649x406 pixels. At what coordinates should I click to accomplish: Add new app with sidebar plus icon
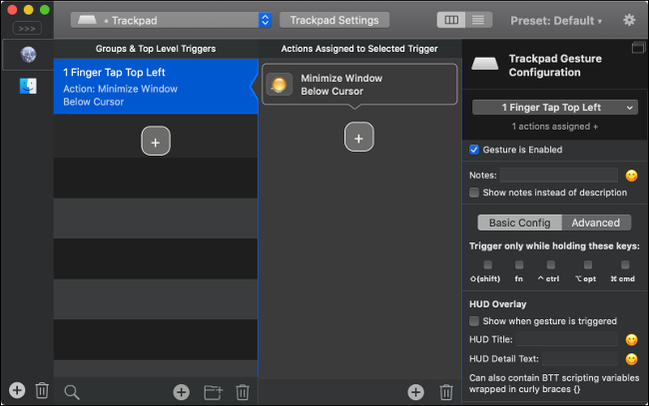point(17,390)
